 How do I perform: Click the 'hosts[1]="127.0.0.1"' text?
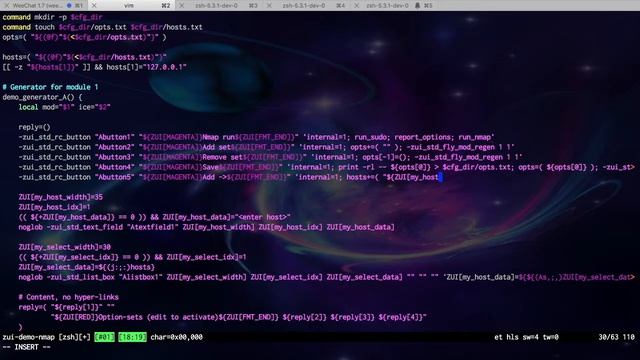146,67
